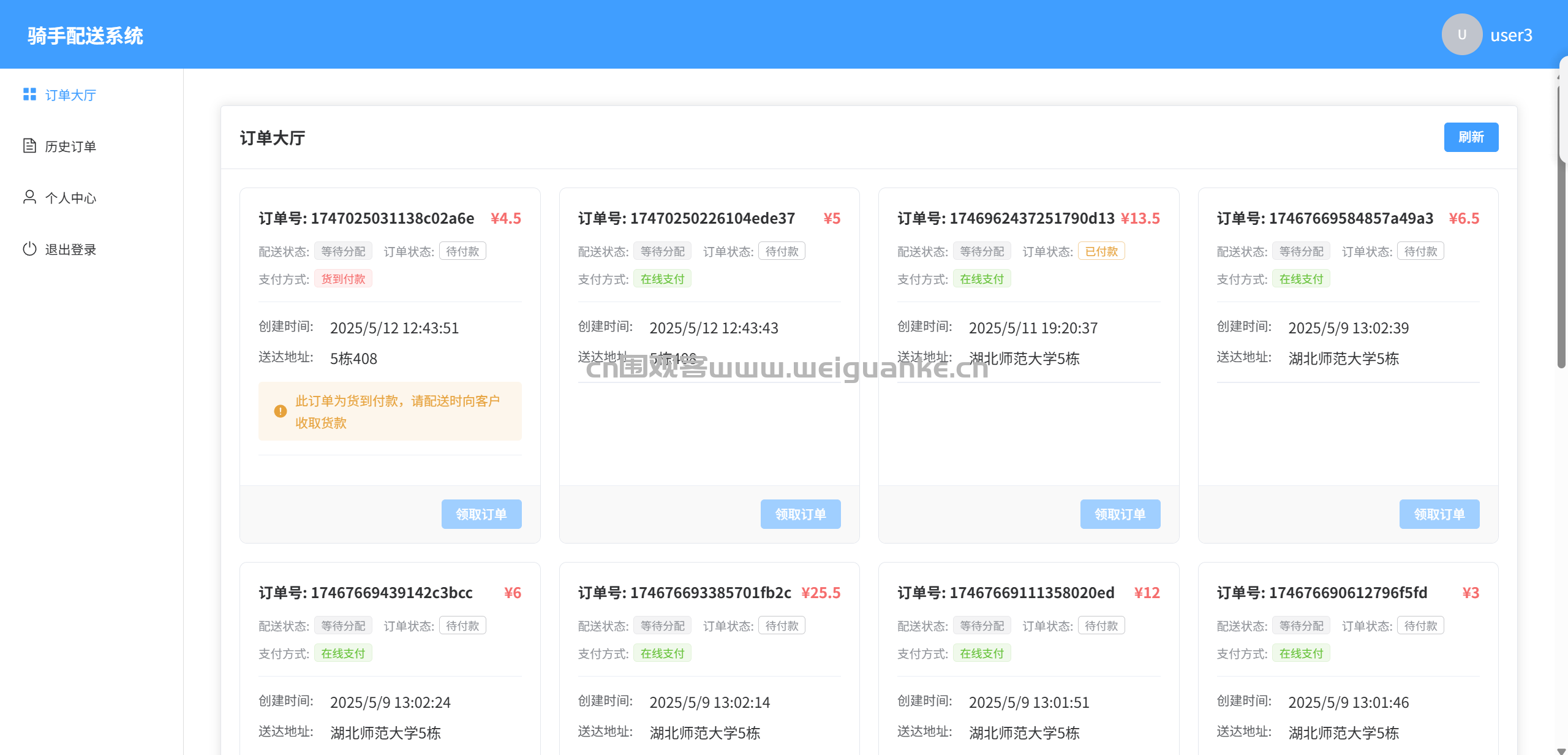
Task: Click the user3 avatar circle
Action: 1461,35
